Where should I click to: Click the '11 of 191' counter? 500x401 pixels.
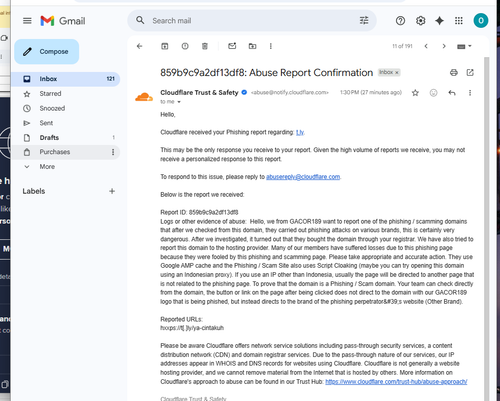402,46
